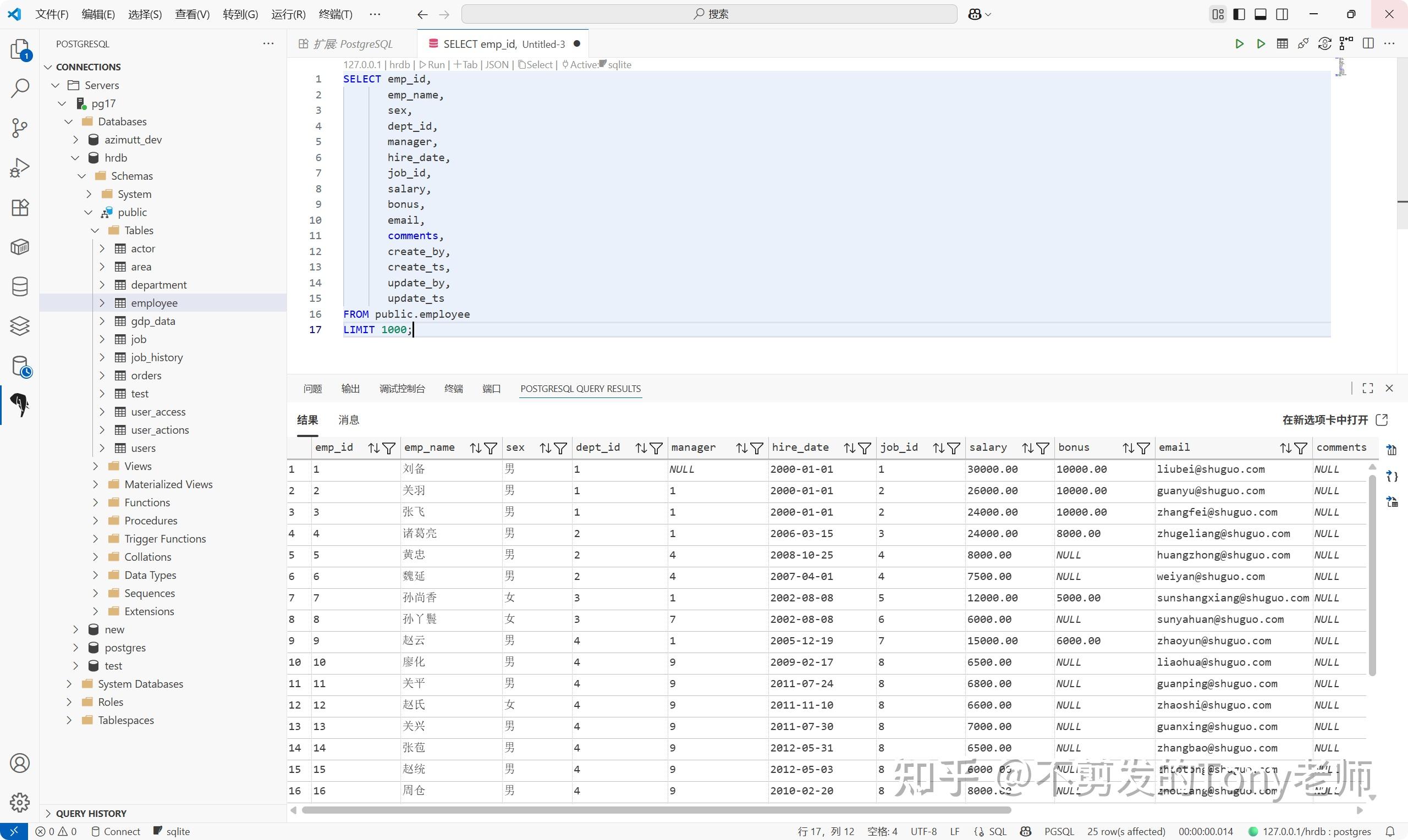Click 在新选项卡中打开 link
Image resolution: width=1408 pixels, height=840 pixels.
point(1325,420)
